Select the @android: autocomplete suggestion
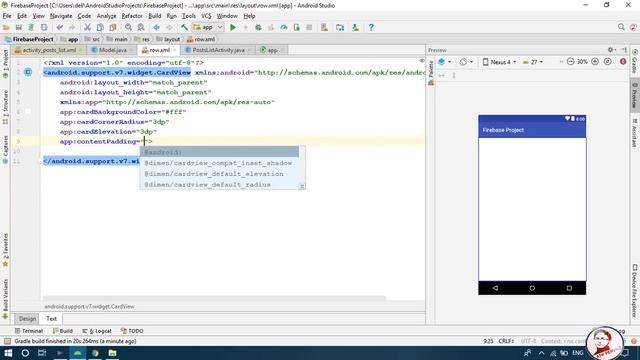 (220, 152)
